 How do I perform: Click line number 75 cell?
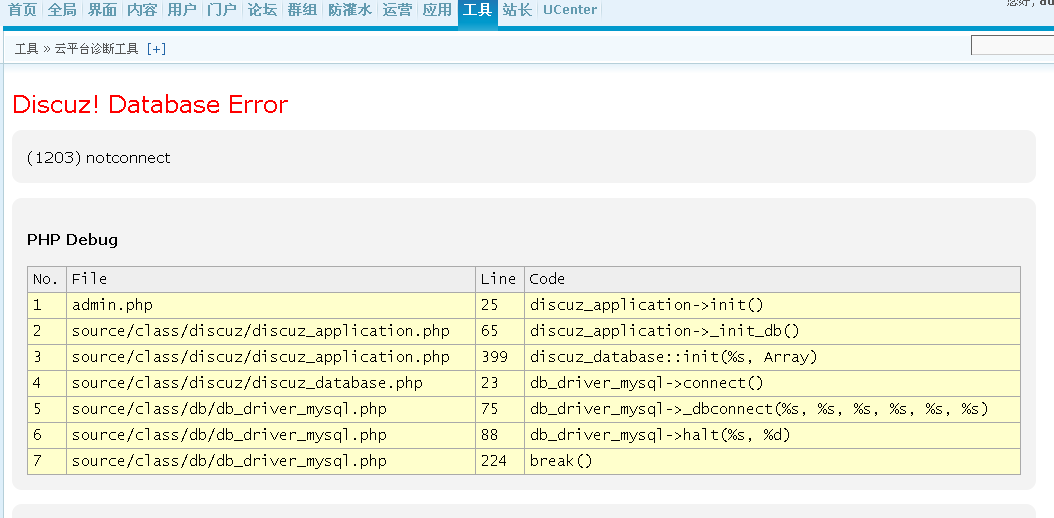point(499,409)
